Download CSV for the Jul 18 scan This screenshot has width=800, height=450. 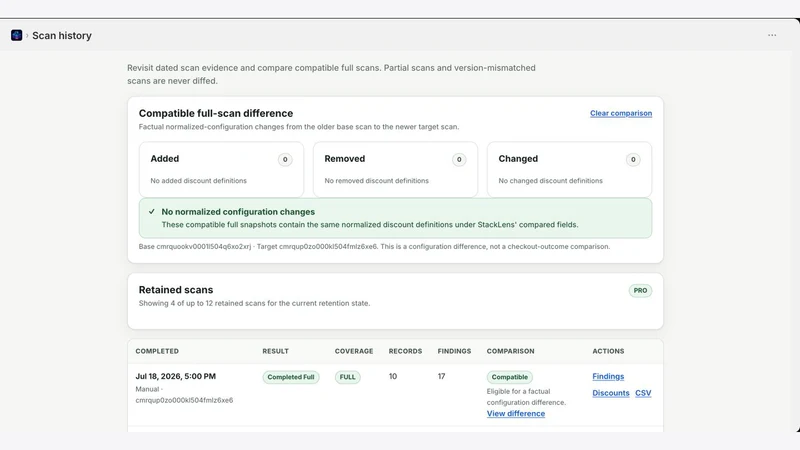point(643,393)
